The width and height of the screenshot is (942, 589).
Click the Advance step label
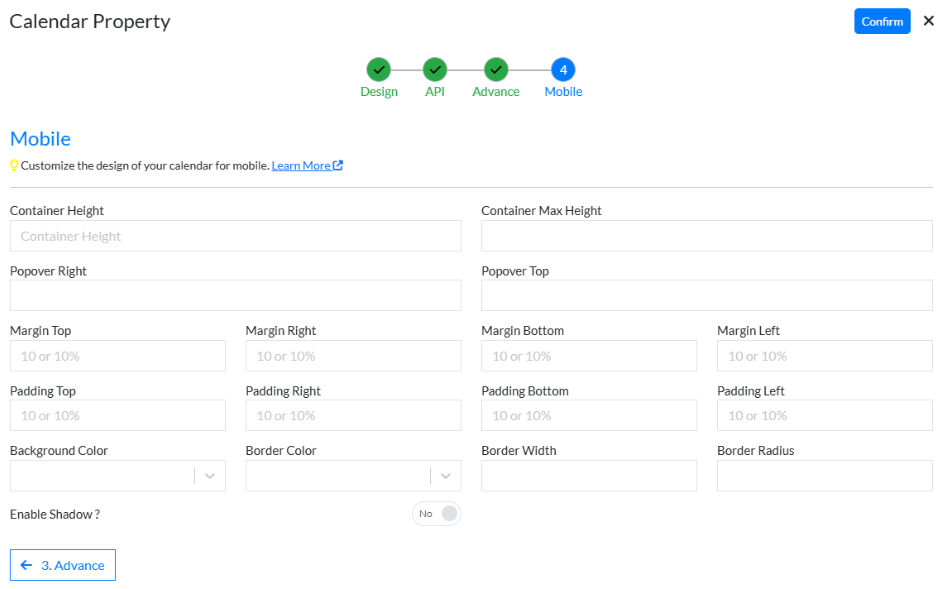496,91
